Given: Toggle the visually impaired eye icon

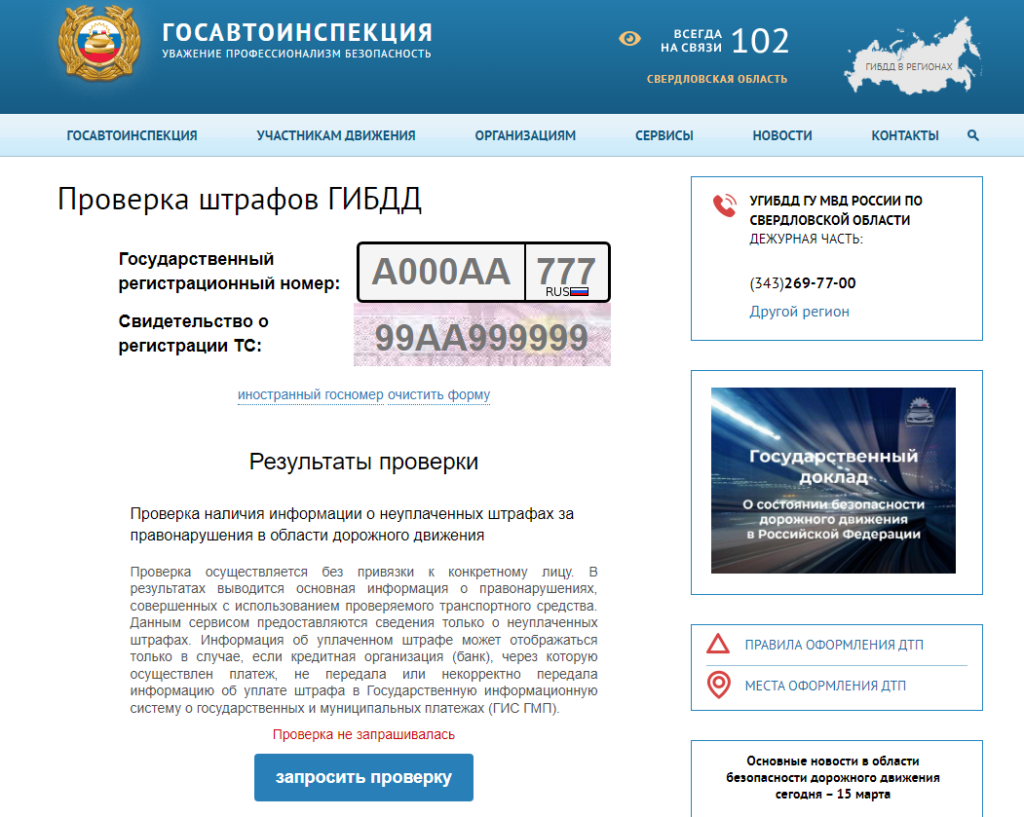Looking at the screenshot, I should coord(629,39).
